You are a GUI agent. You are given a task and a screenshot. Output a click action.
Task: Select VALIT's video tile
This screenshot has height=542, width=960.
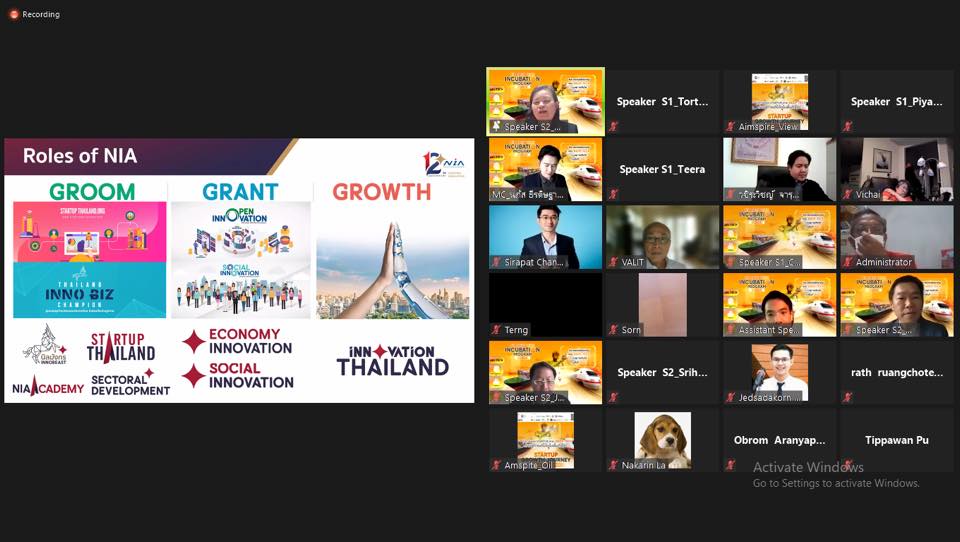(x=662, y=237)
